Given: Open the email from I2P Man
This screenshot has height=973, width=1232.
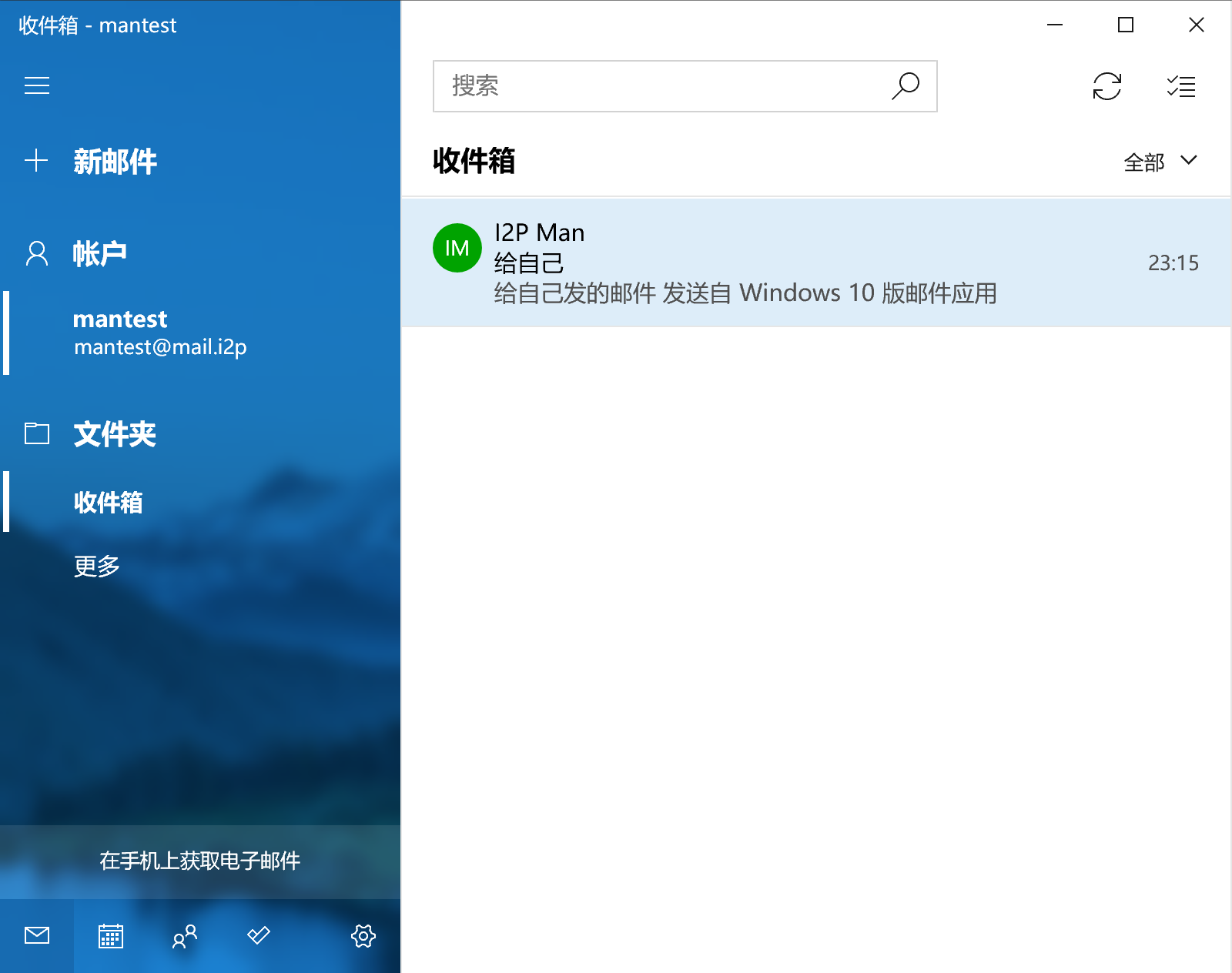Looking at the screenshot, I should (x=770, y=263).
